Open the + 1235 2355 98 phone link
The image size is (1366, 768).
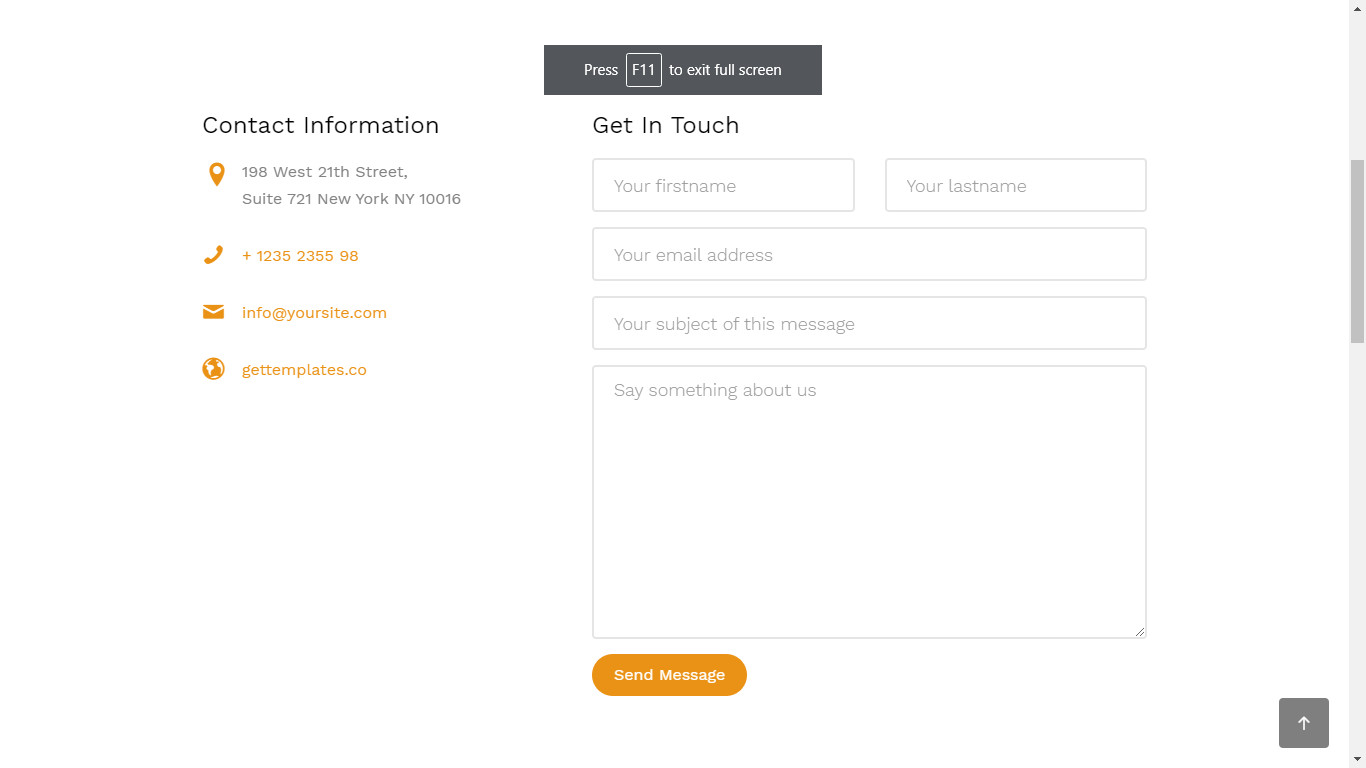point(300,256)
